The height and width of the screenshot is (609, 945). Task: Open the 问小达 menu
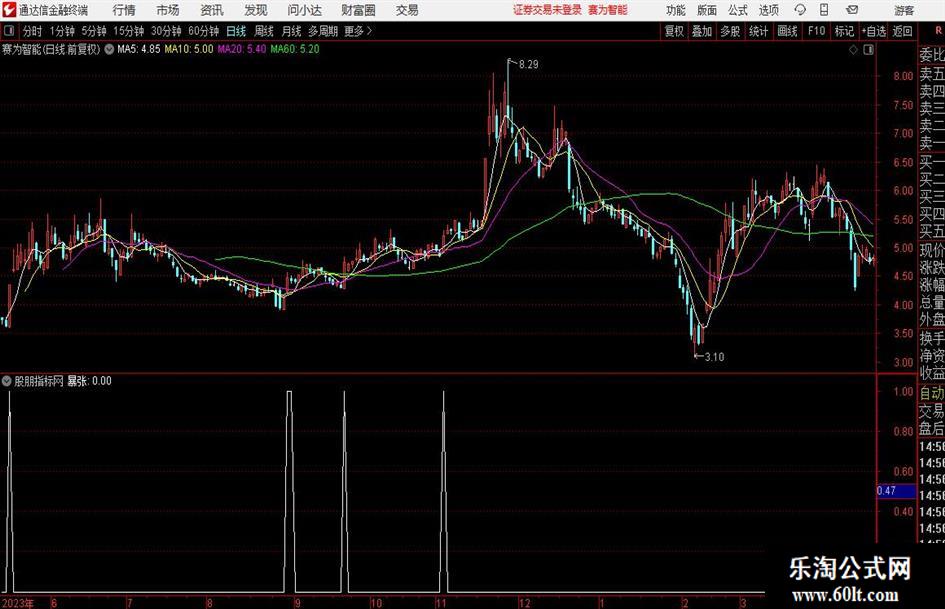tap(304, 10)
